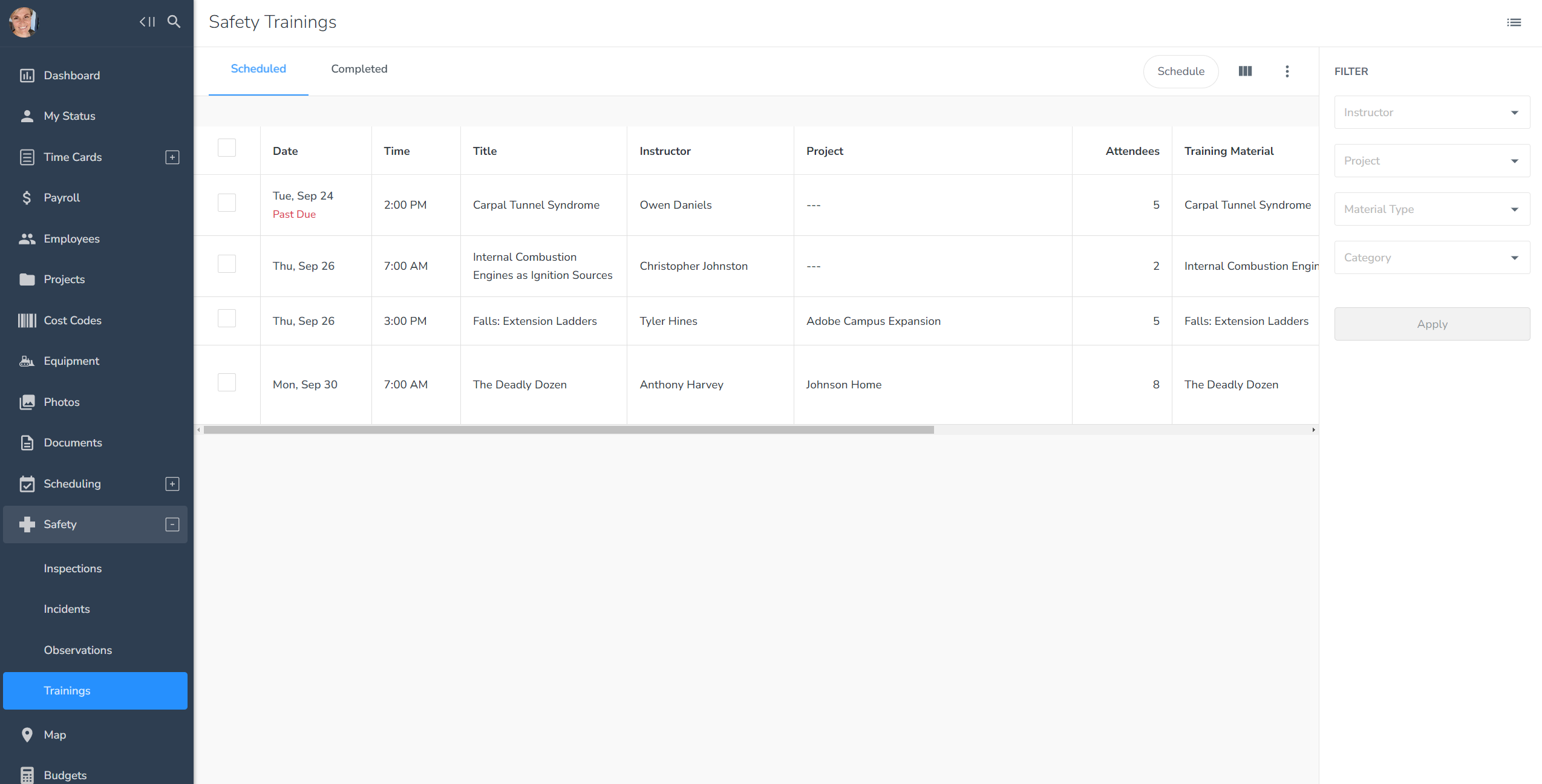Open Inspections under Safety
This screenshot has width=1542, height=784.
[73, 569]
